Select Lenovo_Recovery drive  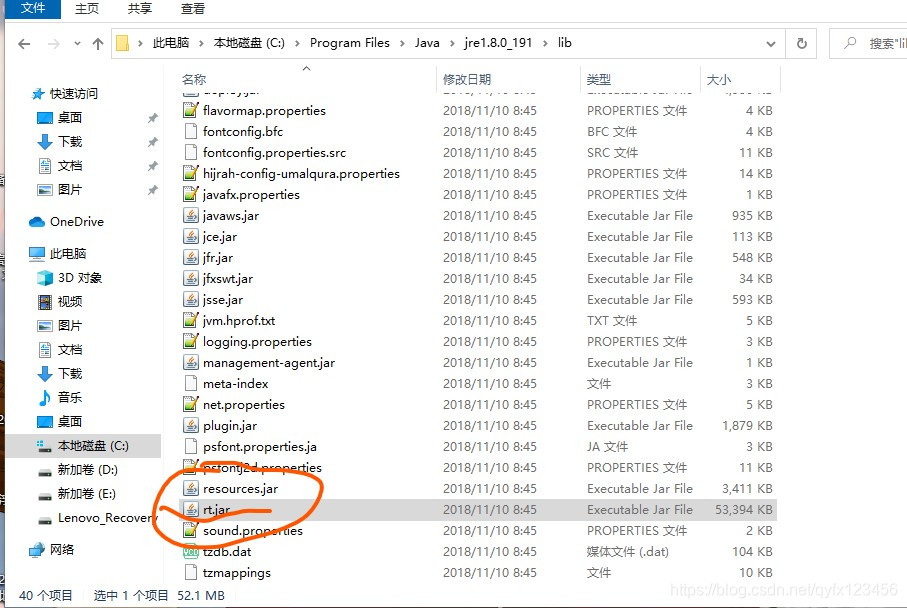pos(107,518)
